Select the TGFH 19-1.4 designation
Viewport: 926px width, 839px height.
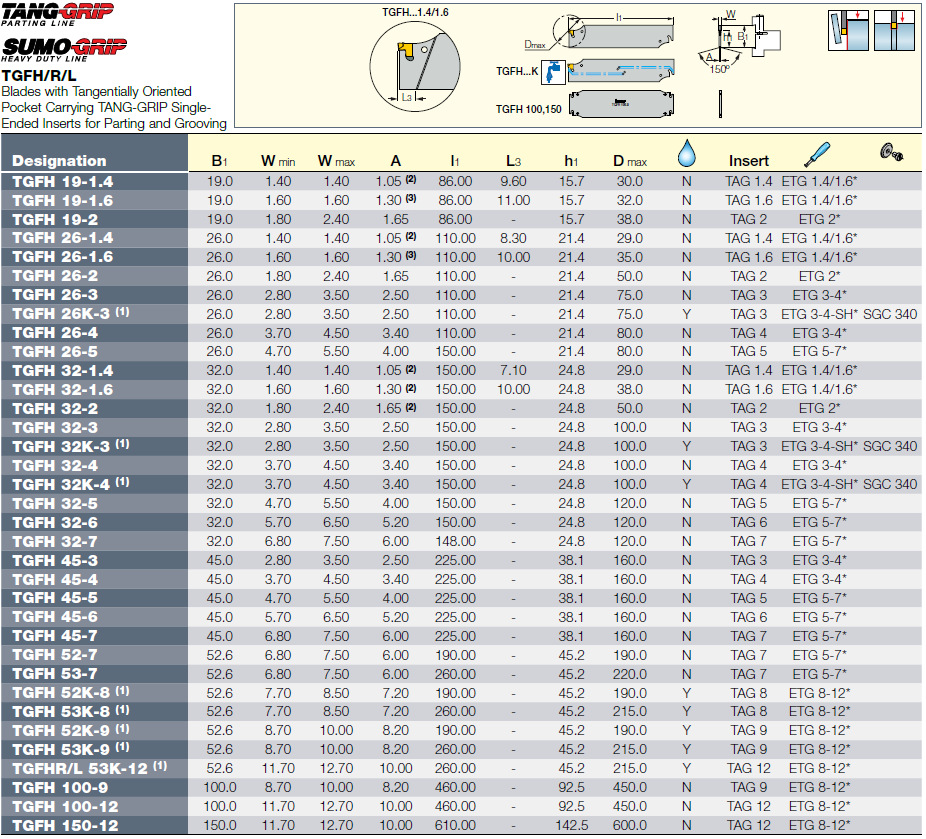coord(63,182)
